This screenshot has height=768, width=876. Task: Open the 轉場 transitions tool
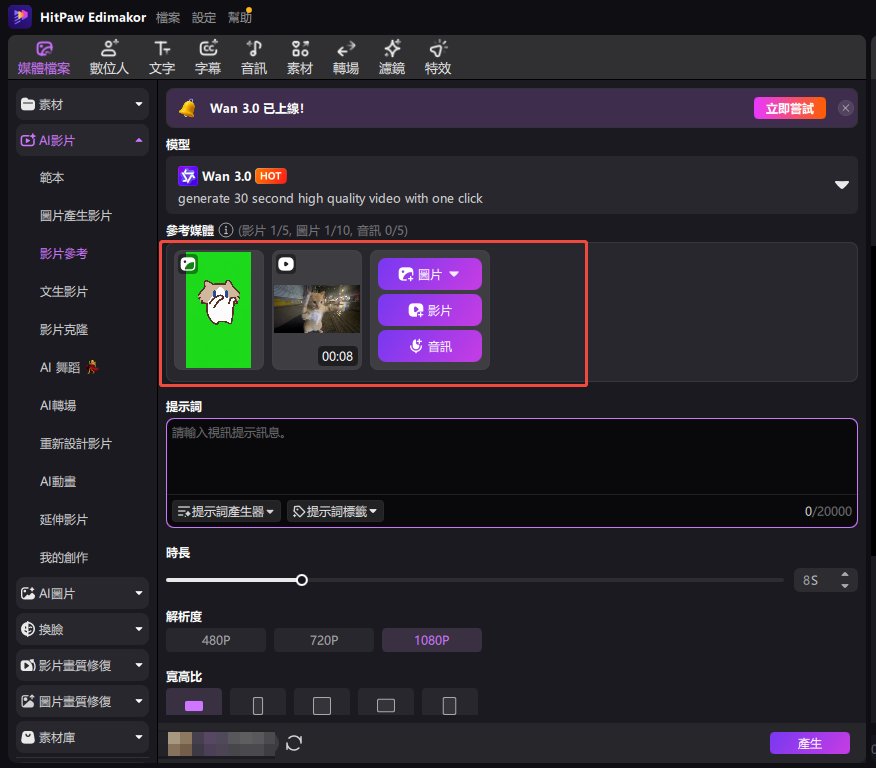tap(346, 58)
